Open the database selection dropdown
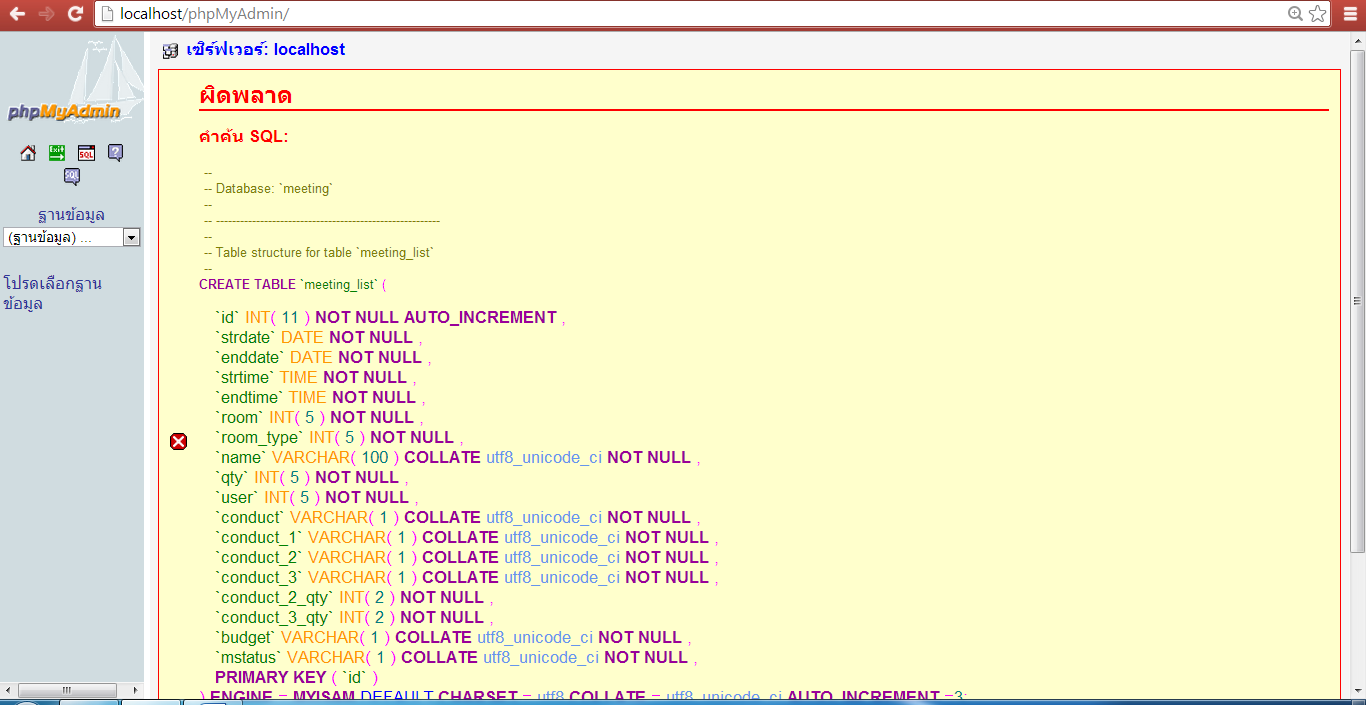The height and width of the screenshot is (705, 1366). click(72, 237)
